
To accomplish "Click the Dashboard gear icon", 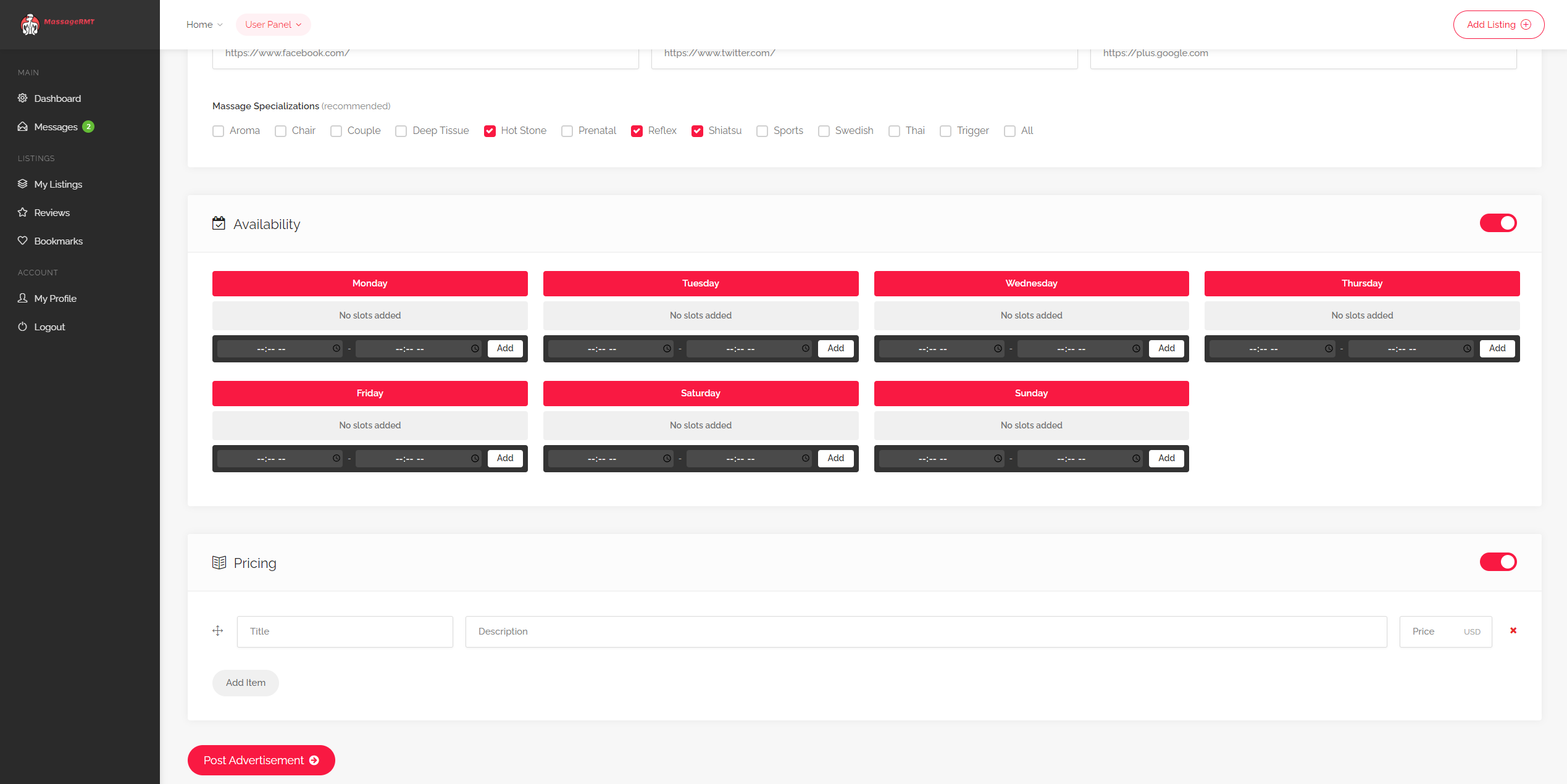I will click(23, 98).
